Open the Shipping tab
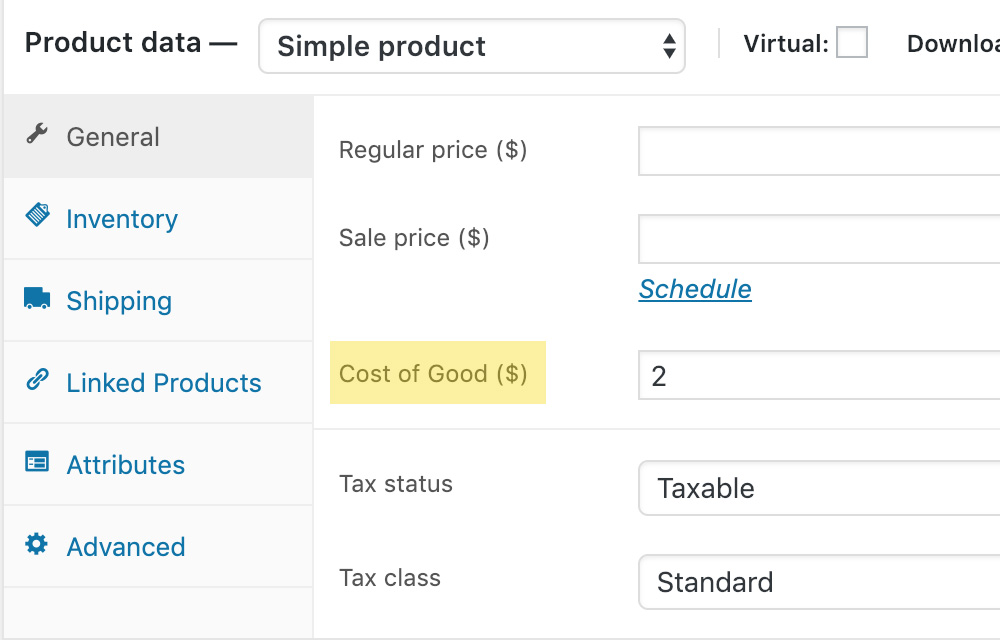Image resolution: width=1000 pixels, height=640 pixels. [x=119, y=301]
